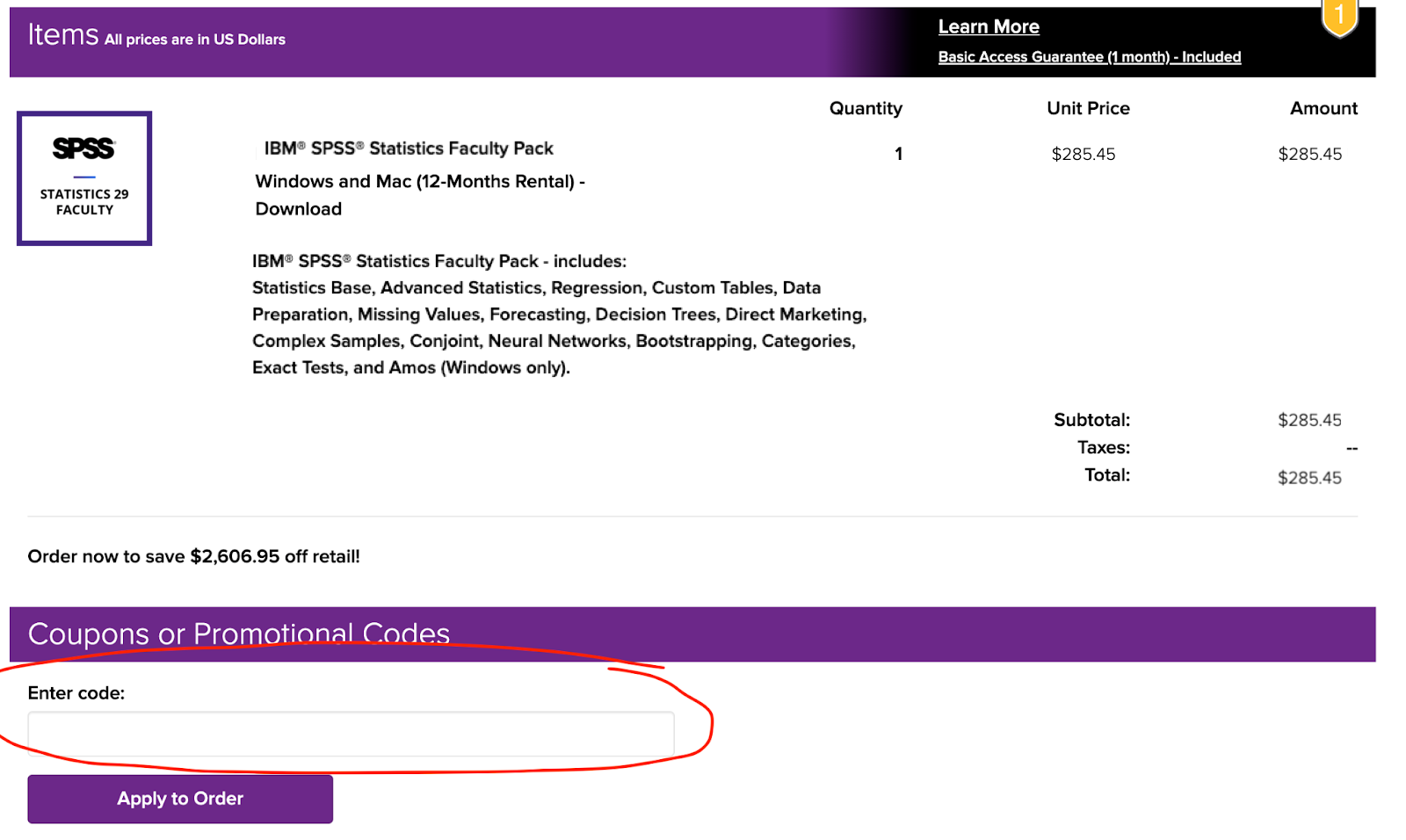Click the Total amount $285.45
This screenshot has height=840, width=1406.
pyautogui.click(x=1309, y=478)
